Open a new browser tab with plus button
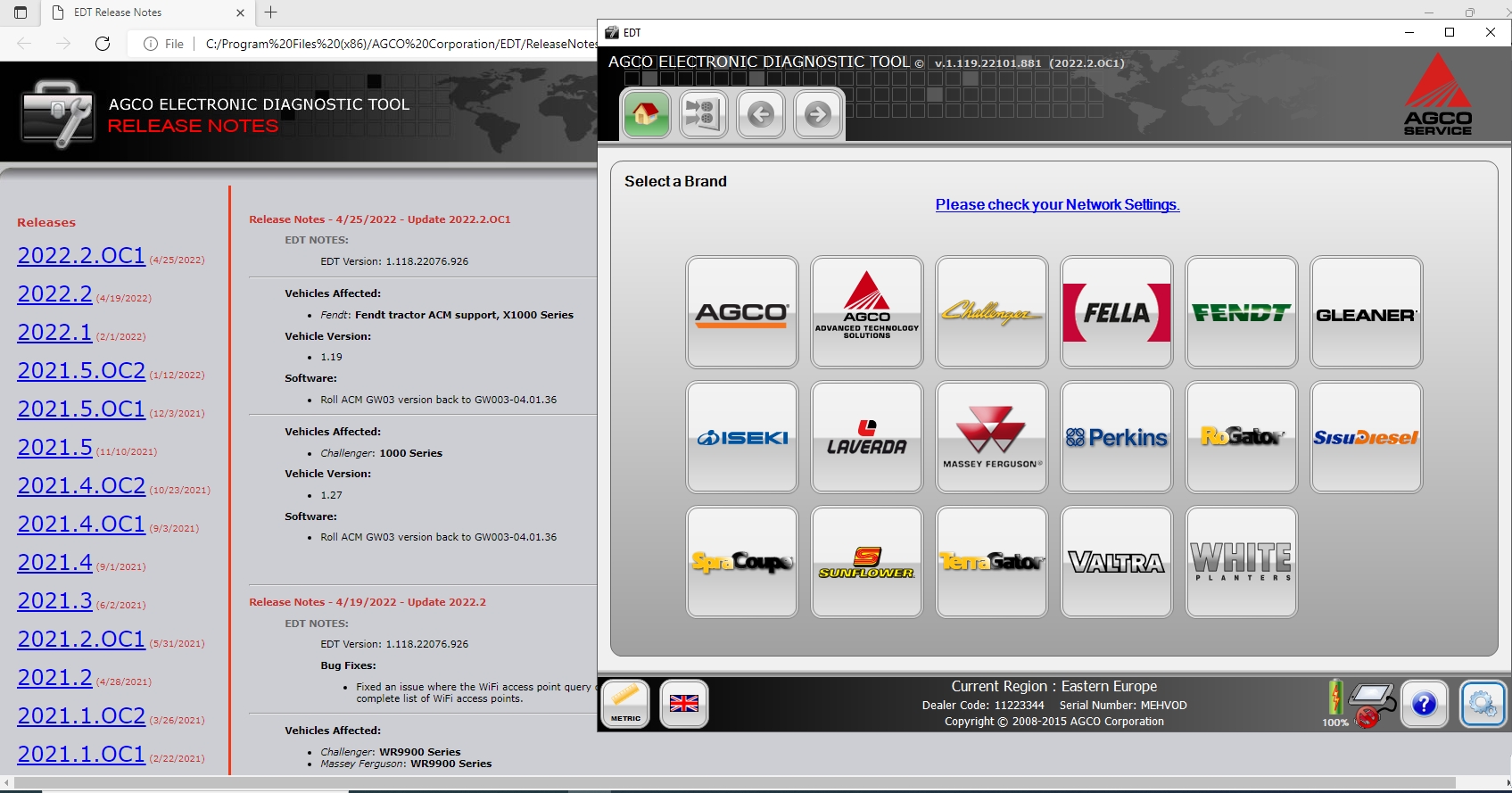The width and height of the screenshot is (1512, 793). pos(271,12)
